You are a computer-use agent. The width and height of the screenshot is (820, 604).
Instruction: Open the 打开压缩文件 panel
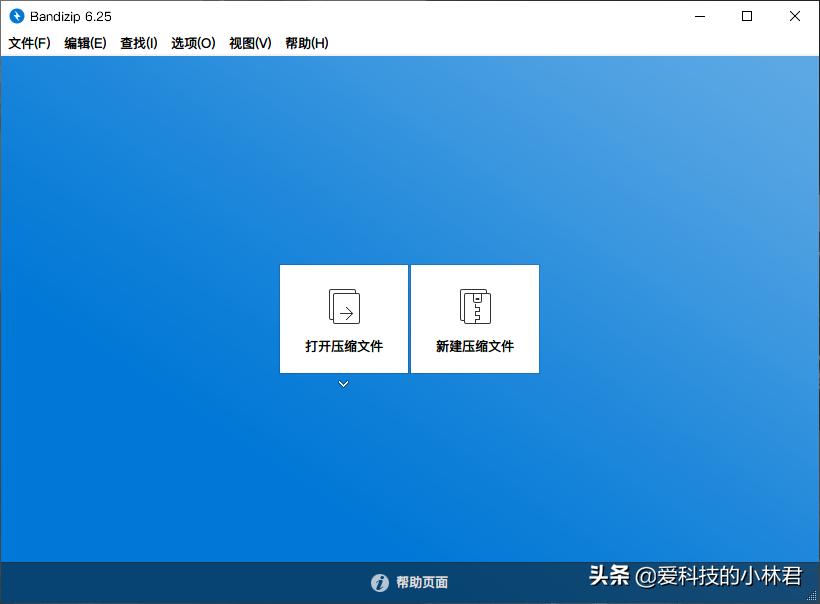[x=344, y=318]
